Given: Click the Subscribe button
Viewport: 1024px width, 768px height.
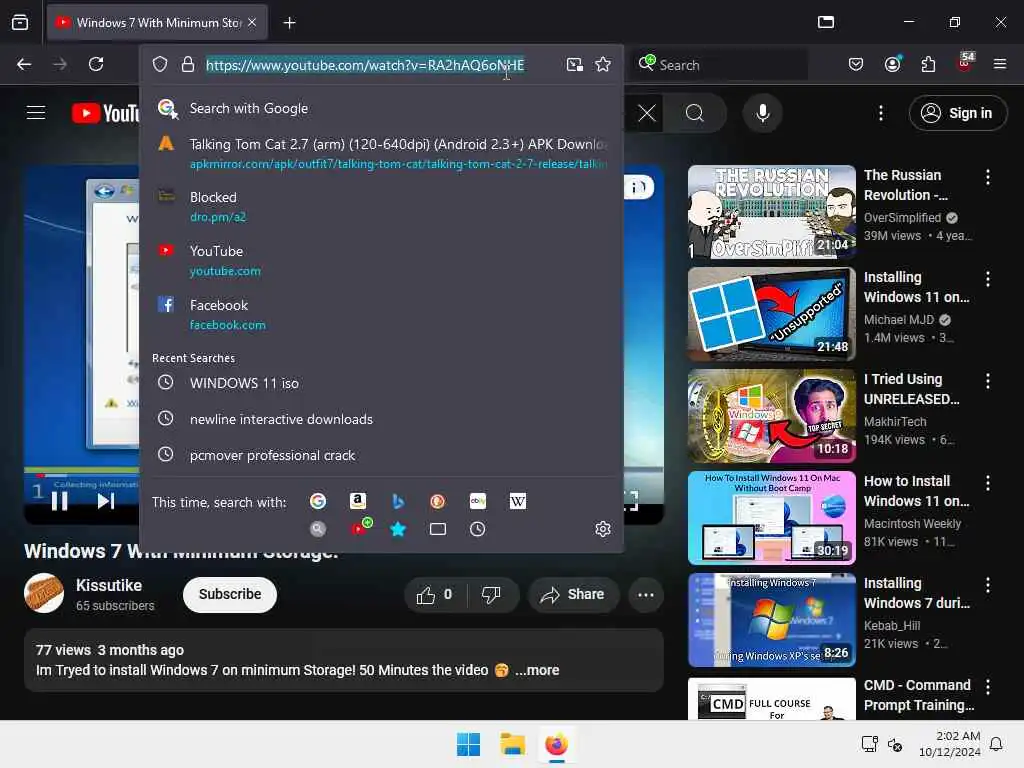Looking at the screenshot, I should point(230,594).
